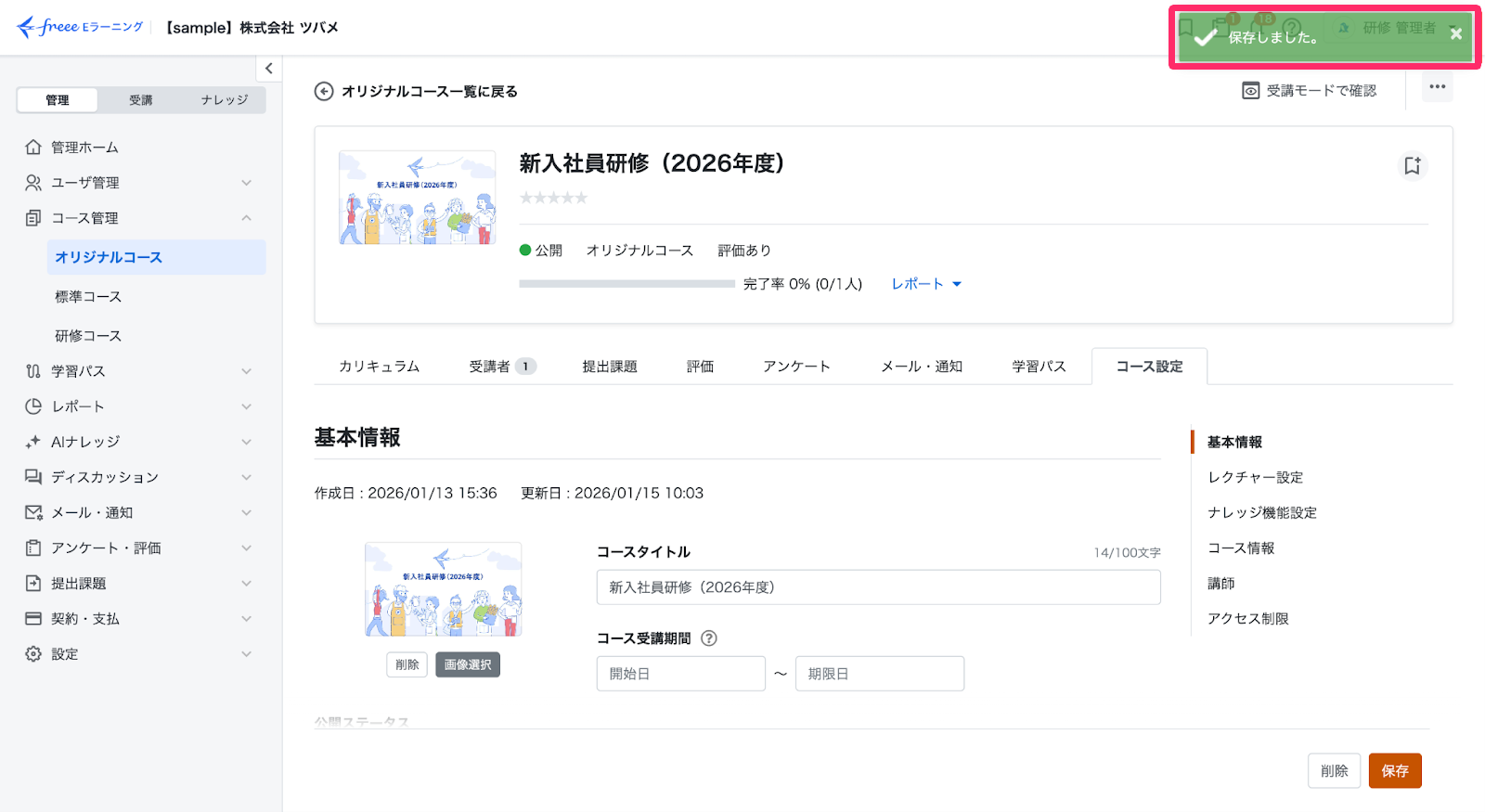This screenshot has width=1485, height=812.
Task: Click the 設定 gear icon
Action: coord(33,653)
